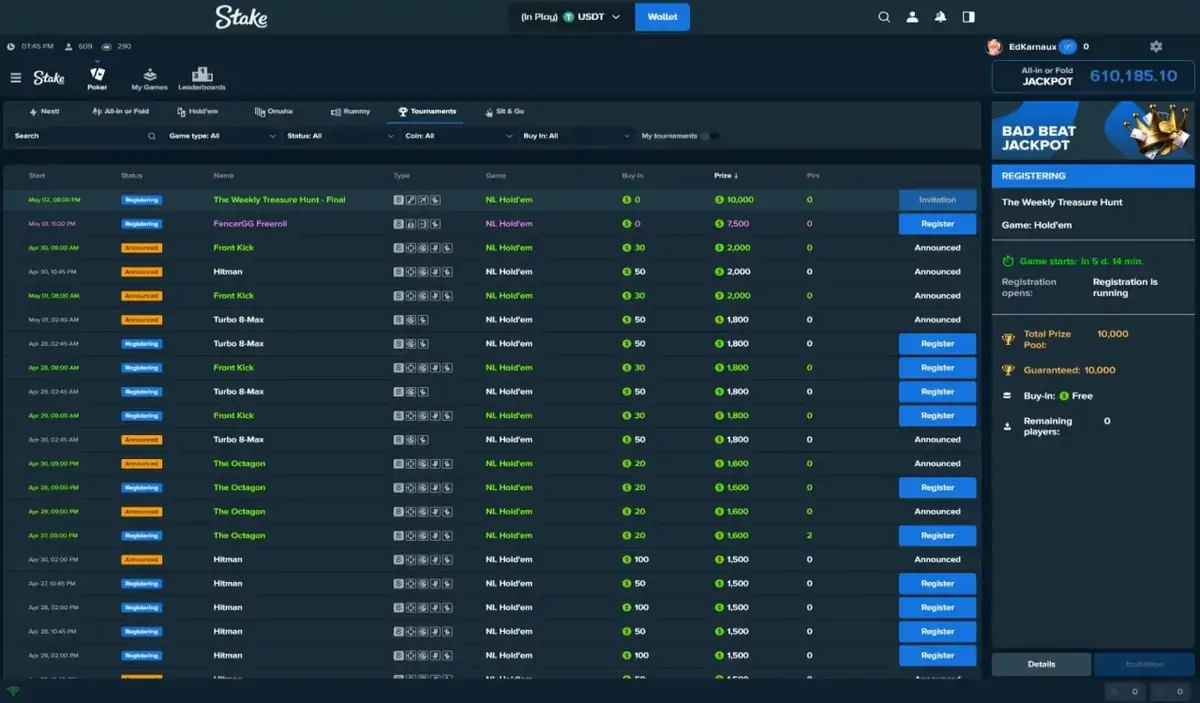
Task: Expand the Game type: All dropdown
Action: click(222, 136)
